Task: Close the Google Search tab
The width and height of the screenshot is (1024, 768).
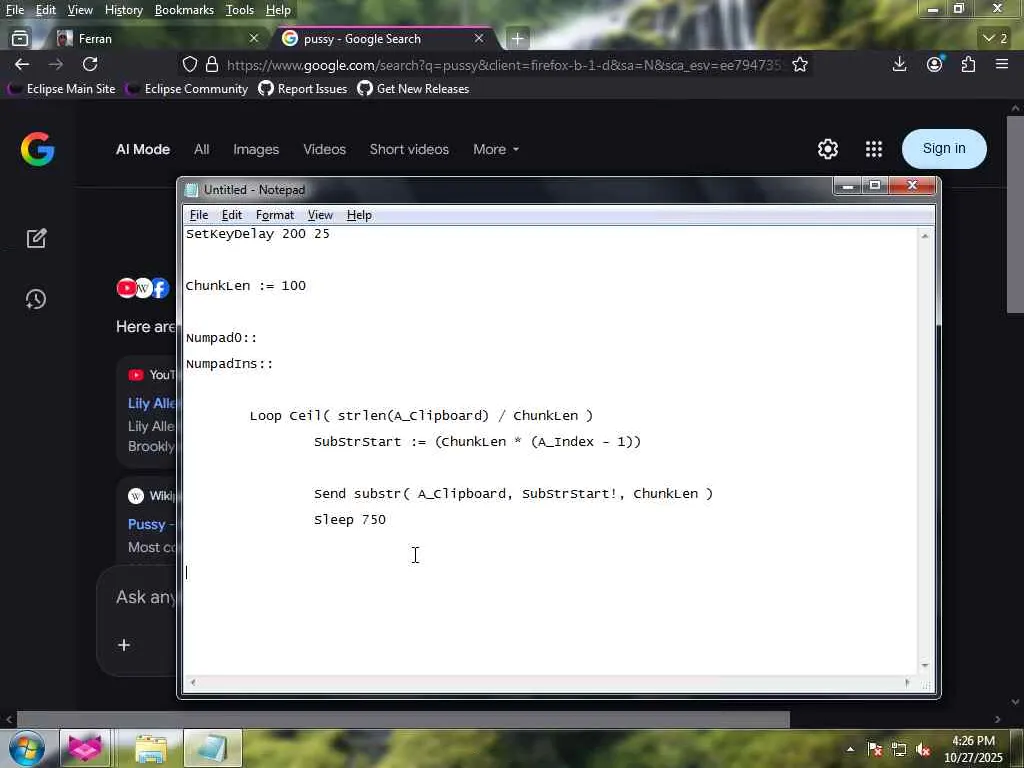Action: coord(479,39)
